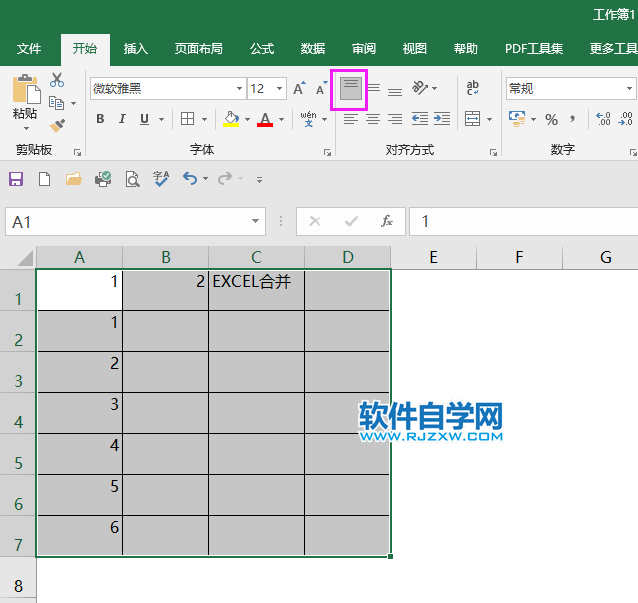Switch to the 公式 tab
The width and height of the screenshot is (638, 603).
coord(262,48)
